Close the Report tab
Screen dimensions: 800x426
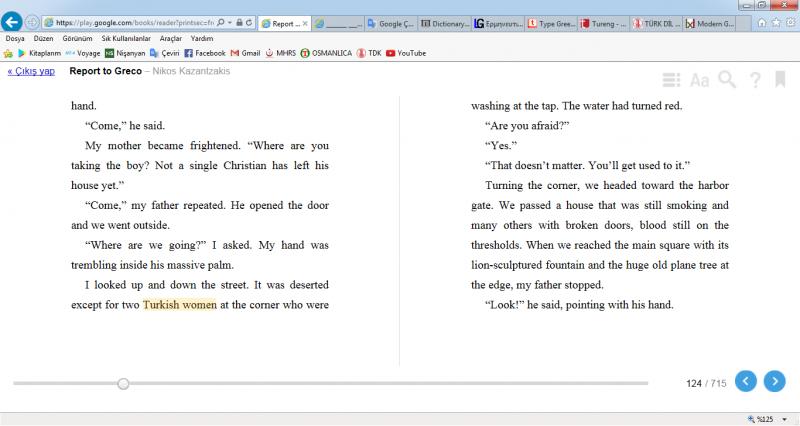(305, 23)
